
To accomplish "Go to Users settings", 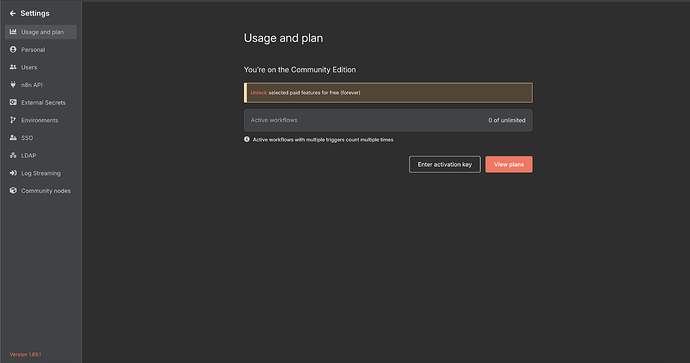I will [x=40, y=67].
